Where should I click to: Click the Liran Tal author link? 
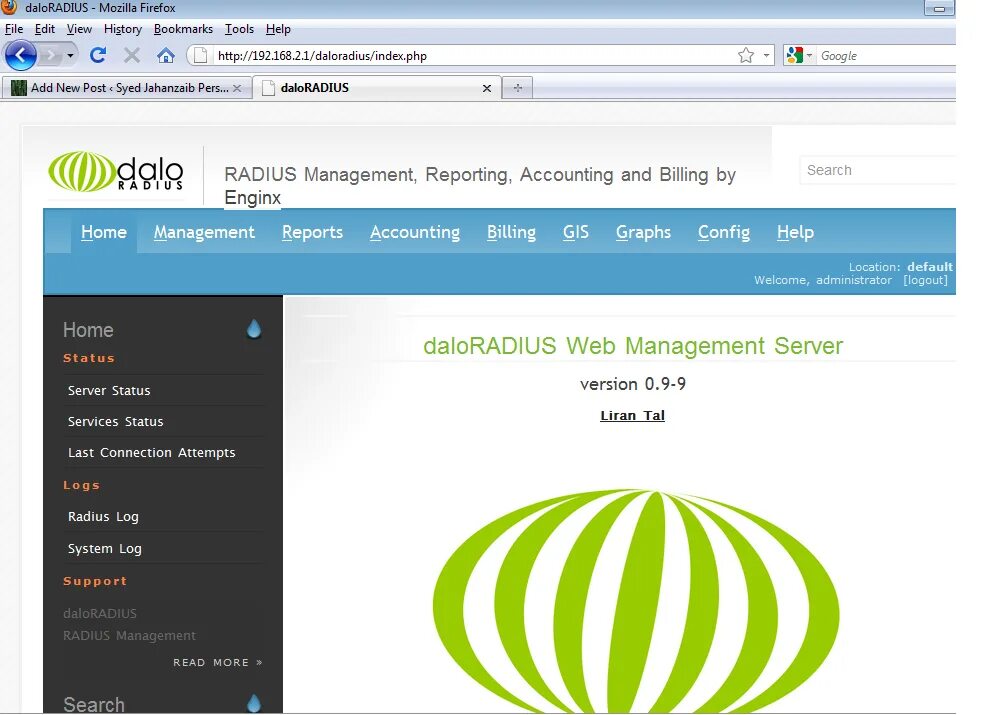[x=632, y=415]
